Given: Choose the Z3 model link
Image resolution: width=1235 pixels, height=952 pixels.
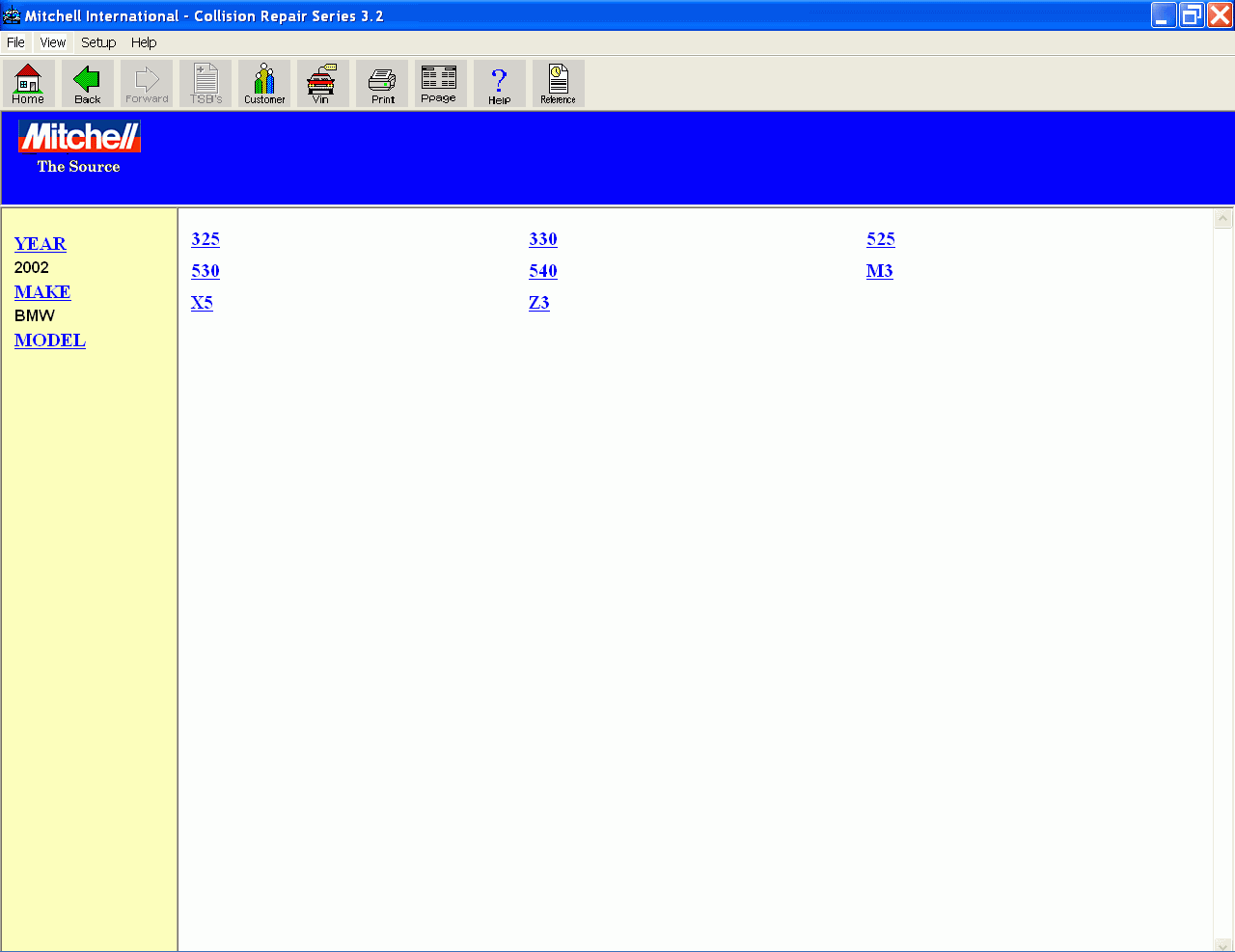Looking at the screenshot, I should click(x=539, y=303).
